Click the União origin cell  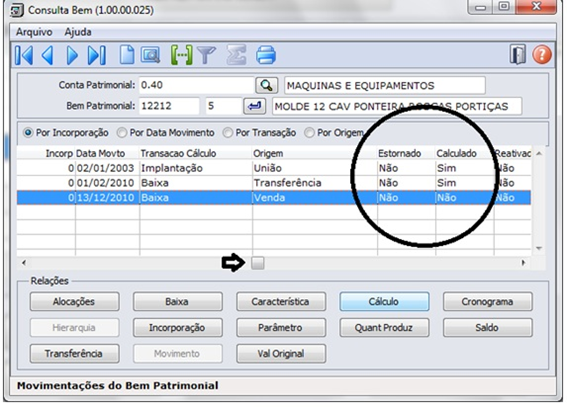click(x=315, y=168)
